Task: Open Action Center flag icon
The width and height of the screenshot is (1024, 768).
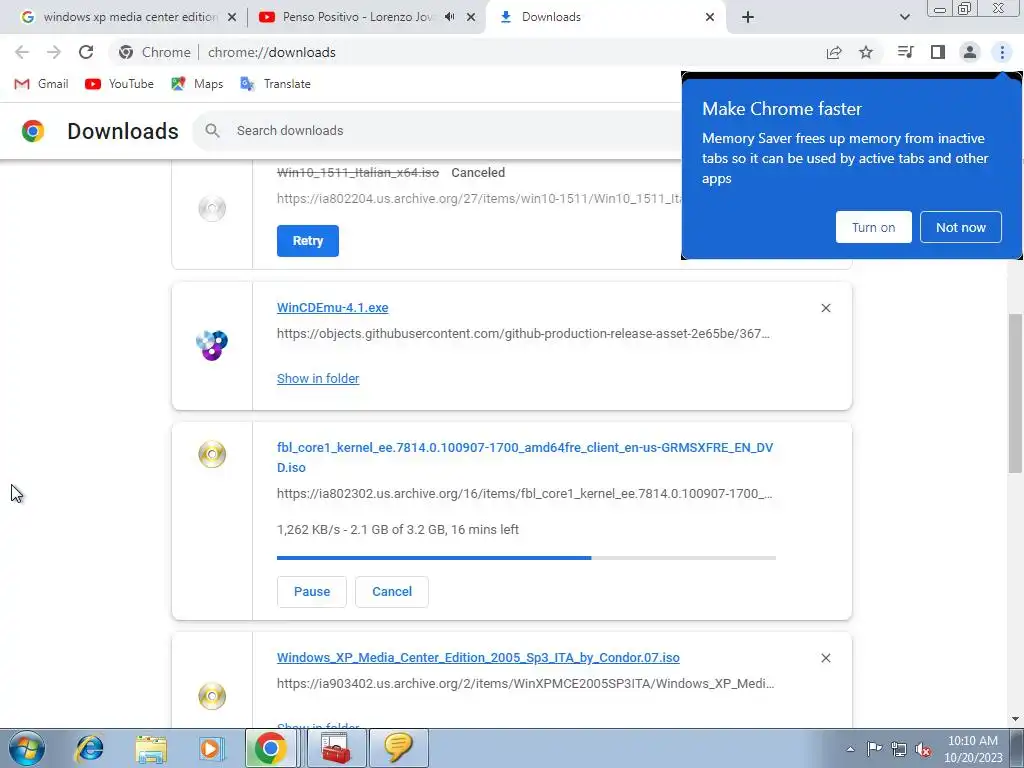Action: [x=874, y=749]
